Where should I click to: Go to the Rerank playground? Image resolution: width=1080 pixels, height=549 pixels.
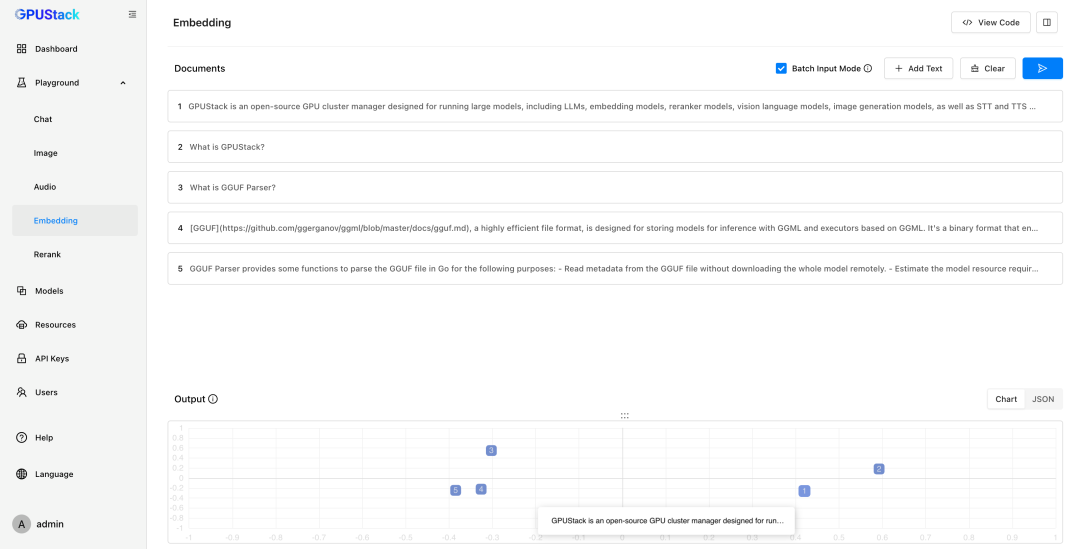point(47,254)
